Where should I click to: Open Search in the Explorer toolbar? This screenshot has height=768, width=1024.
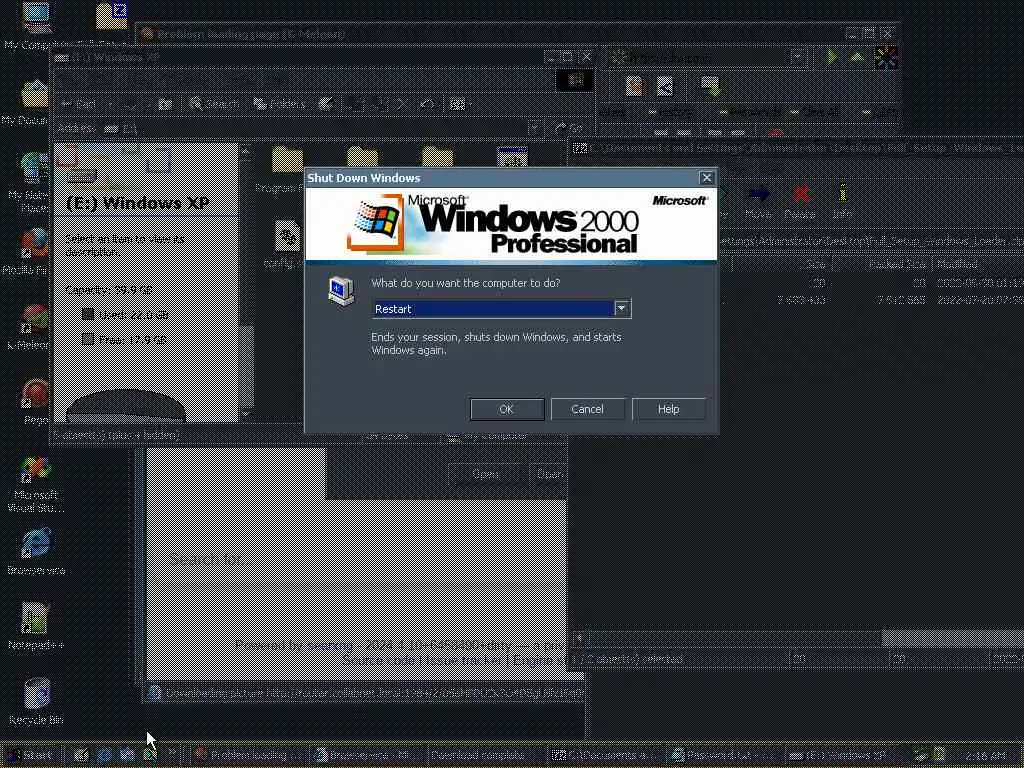coord(214,104)
